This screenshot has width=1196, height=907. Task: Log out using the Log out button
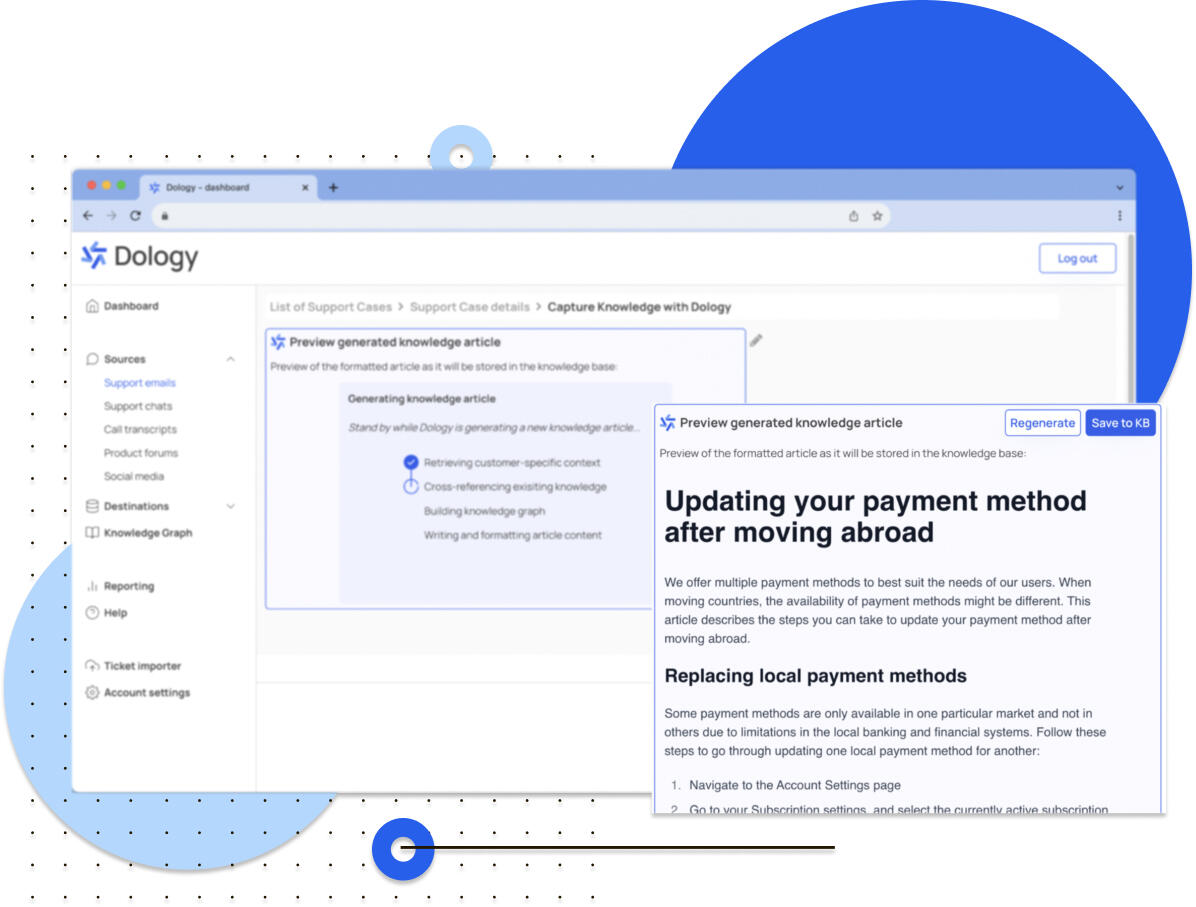(1077, 258)
